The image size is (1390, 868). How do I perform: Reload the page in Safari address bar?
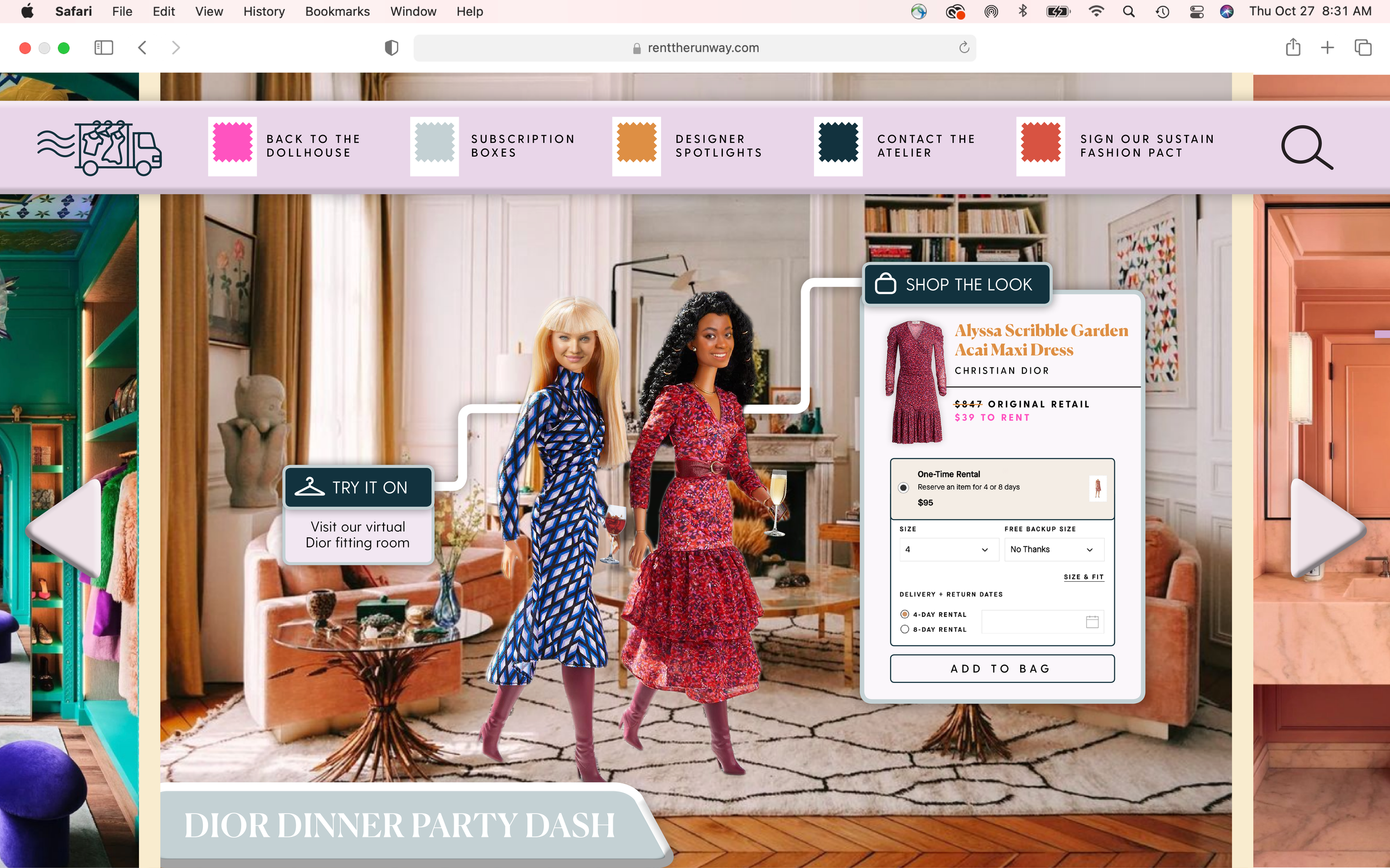click(x=964, y=48)
